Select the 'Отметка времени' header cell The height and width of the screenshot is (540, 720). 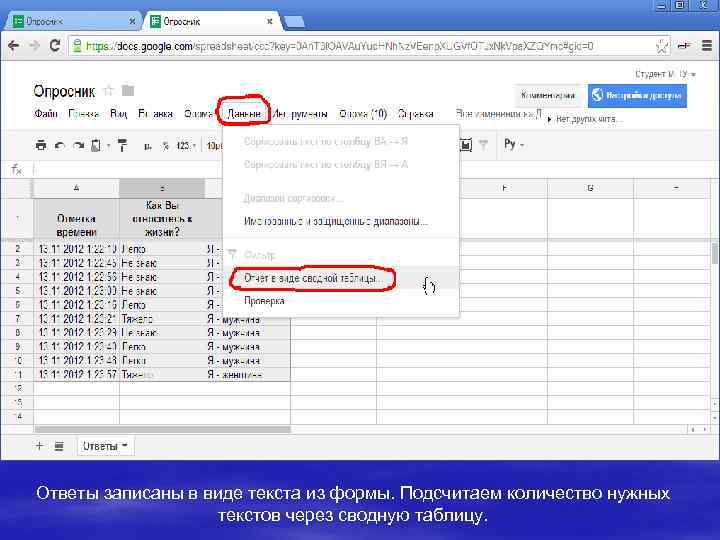(76, 219)
